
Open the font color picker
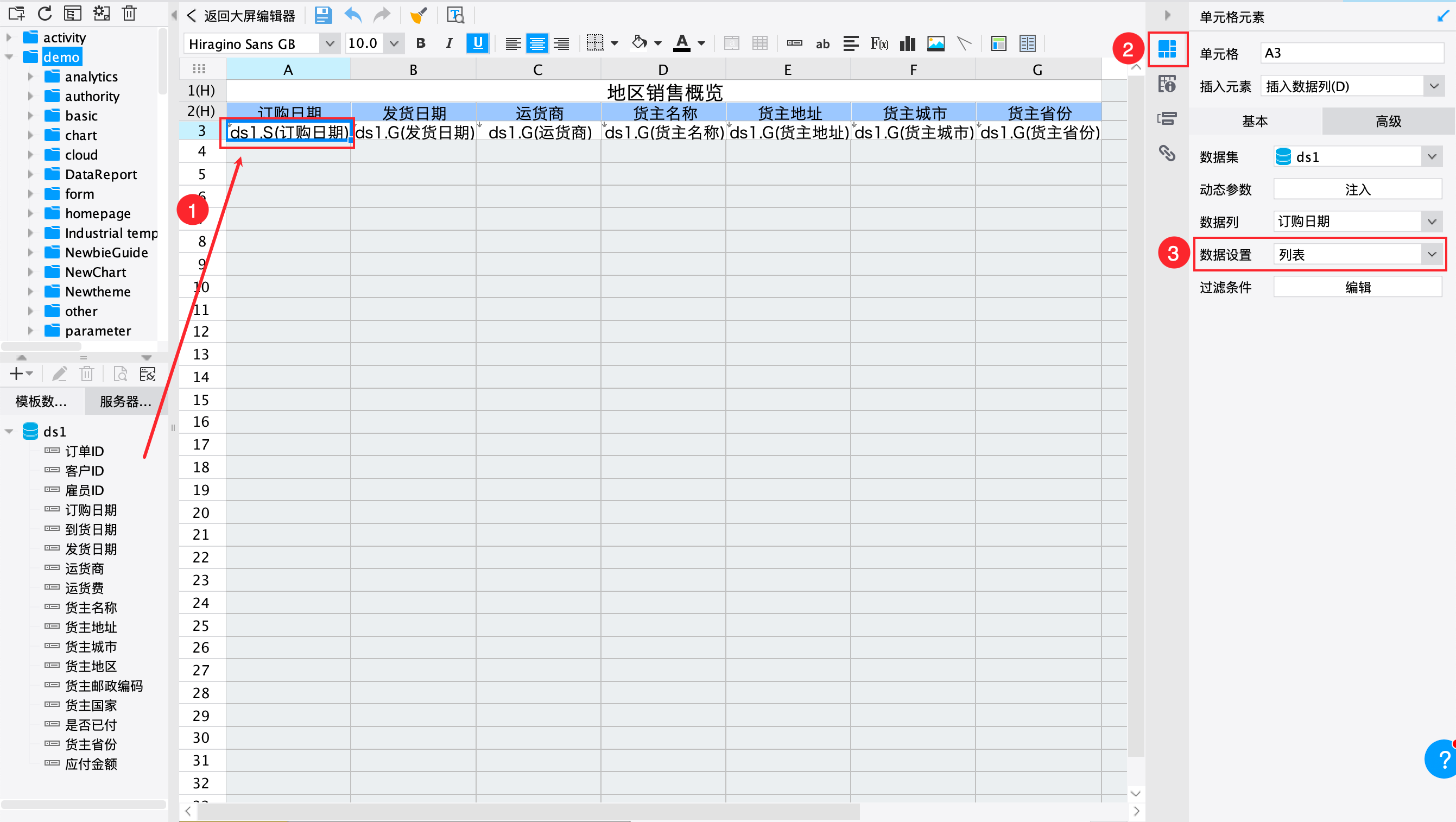[701, 43]
